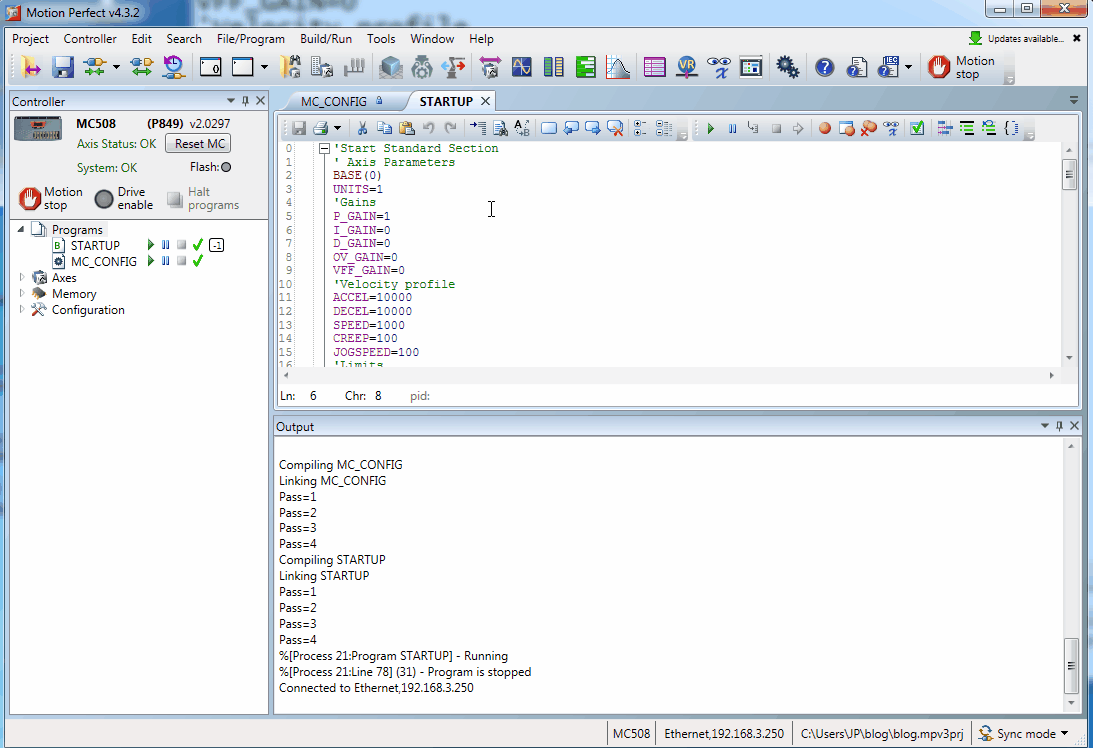Viewport: 1093px width, 748px height.
Task: Click the editor vertical scrollbar thumb
Action: [x=1069, y=174]
